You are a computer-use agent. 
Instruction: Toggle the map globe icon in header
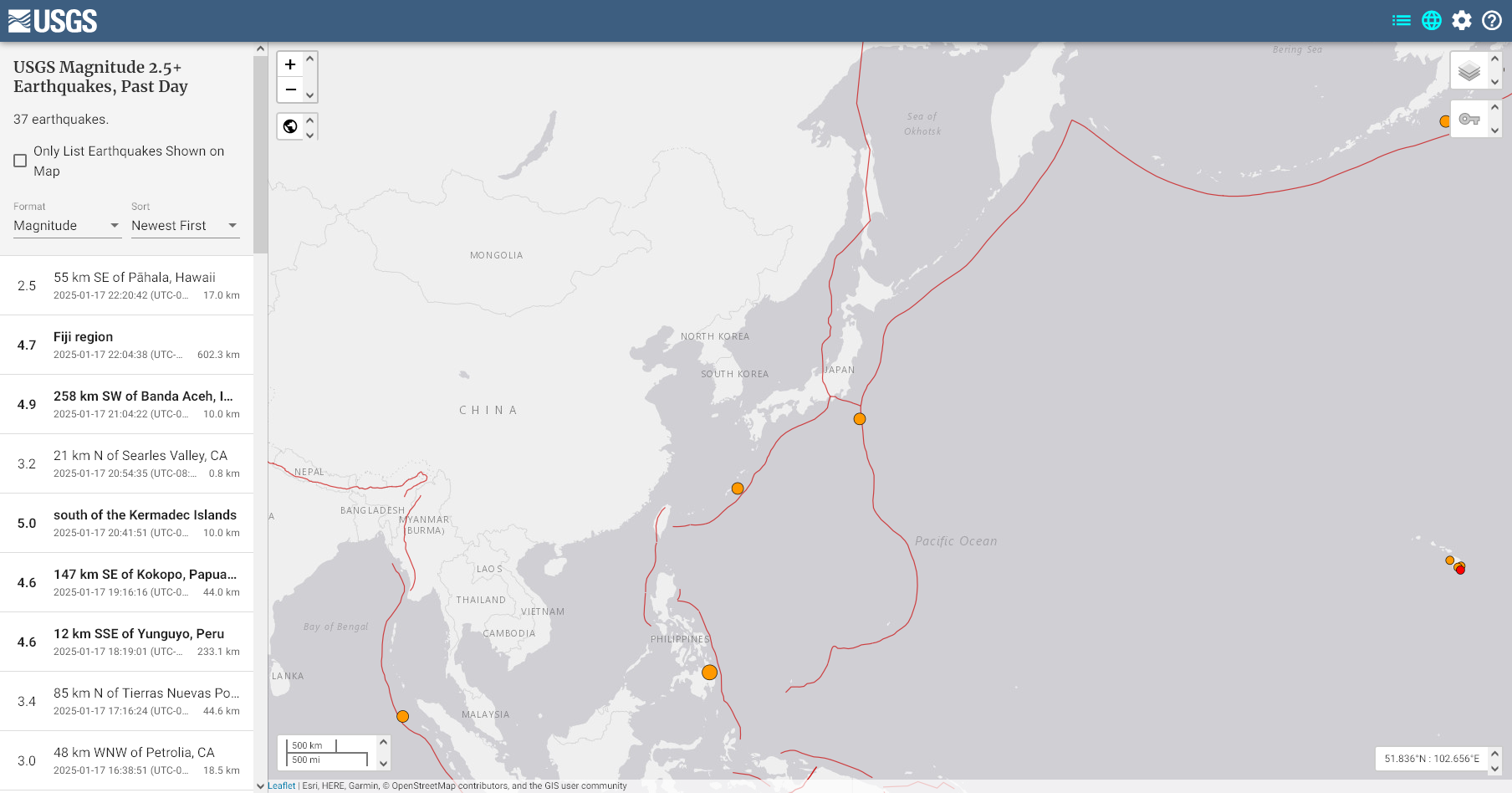click(1432, 20)
